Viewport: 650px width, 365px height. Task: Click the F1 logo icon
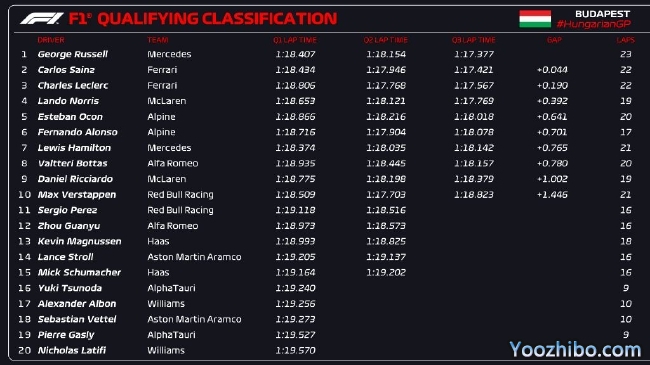point(41,19)
